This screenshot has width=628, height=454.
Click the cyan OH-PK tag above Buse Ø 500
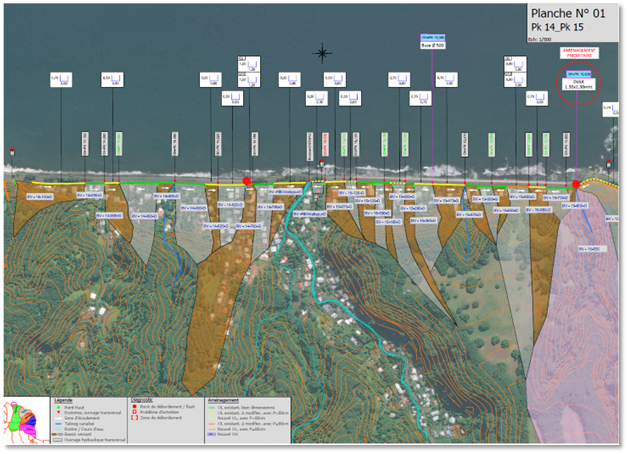point(433,38)
